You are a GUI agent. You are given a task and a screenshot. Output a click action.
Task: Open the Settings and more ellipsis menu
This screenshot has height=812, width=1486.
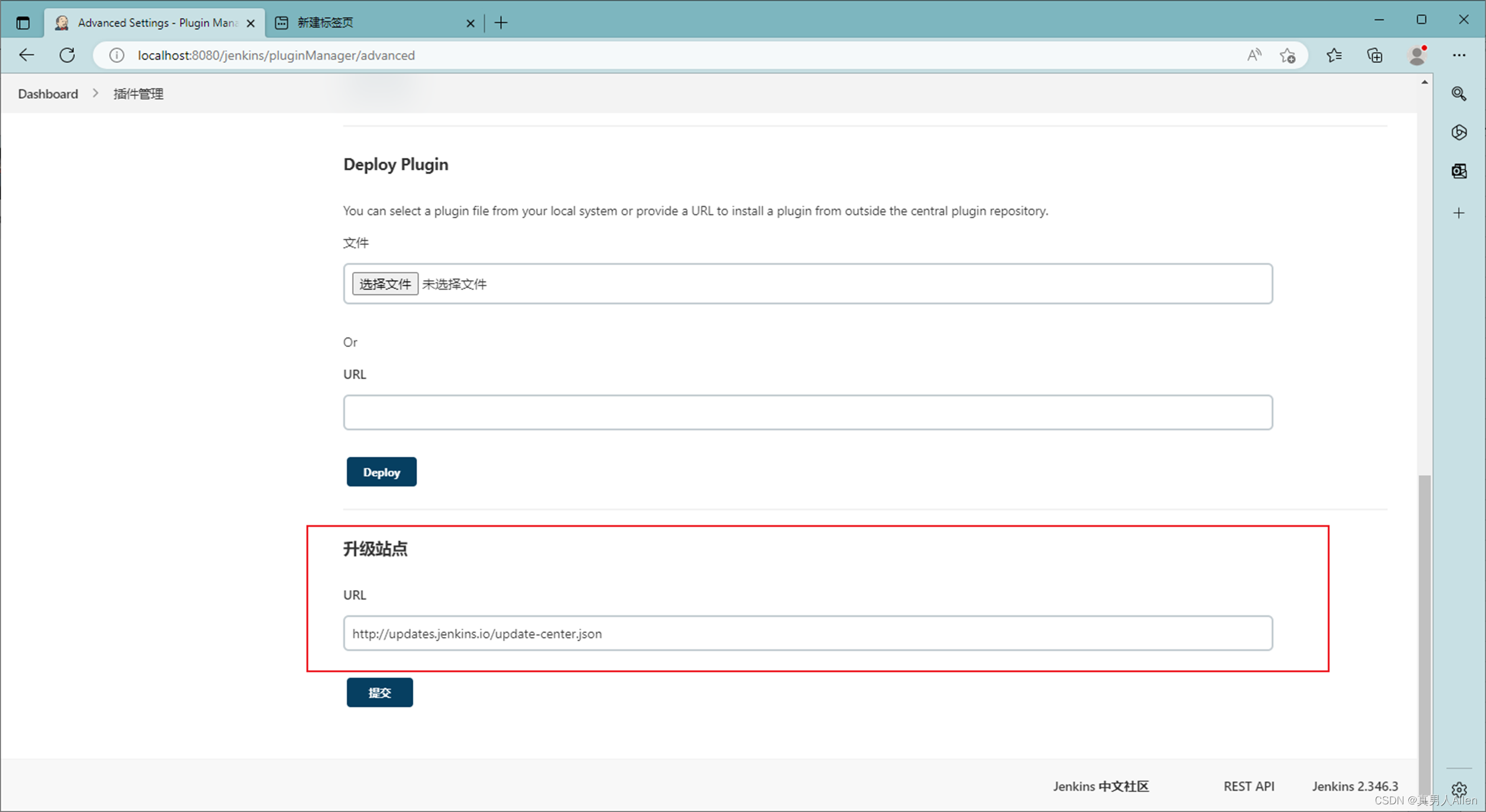[1459, 55]
